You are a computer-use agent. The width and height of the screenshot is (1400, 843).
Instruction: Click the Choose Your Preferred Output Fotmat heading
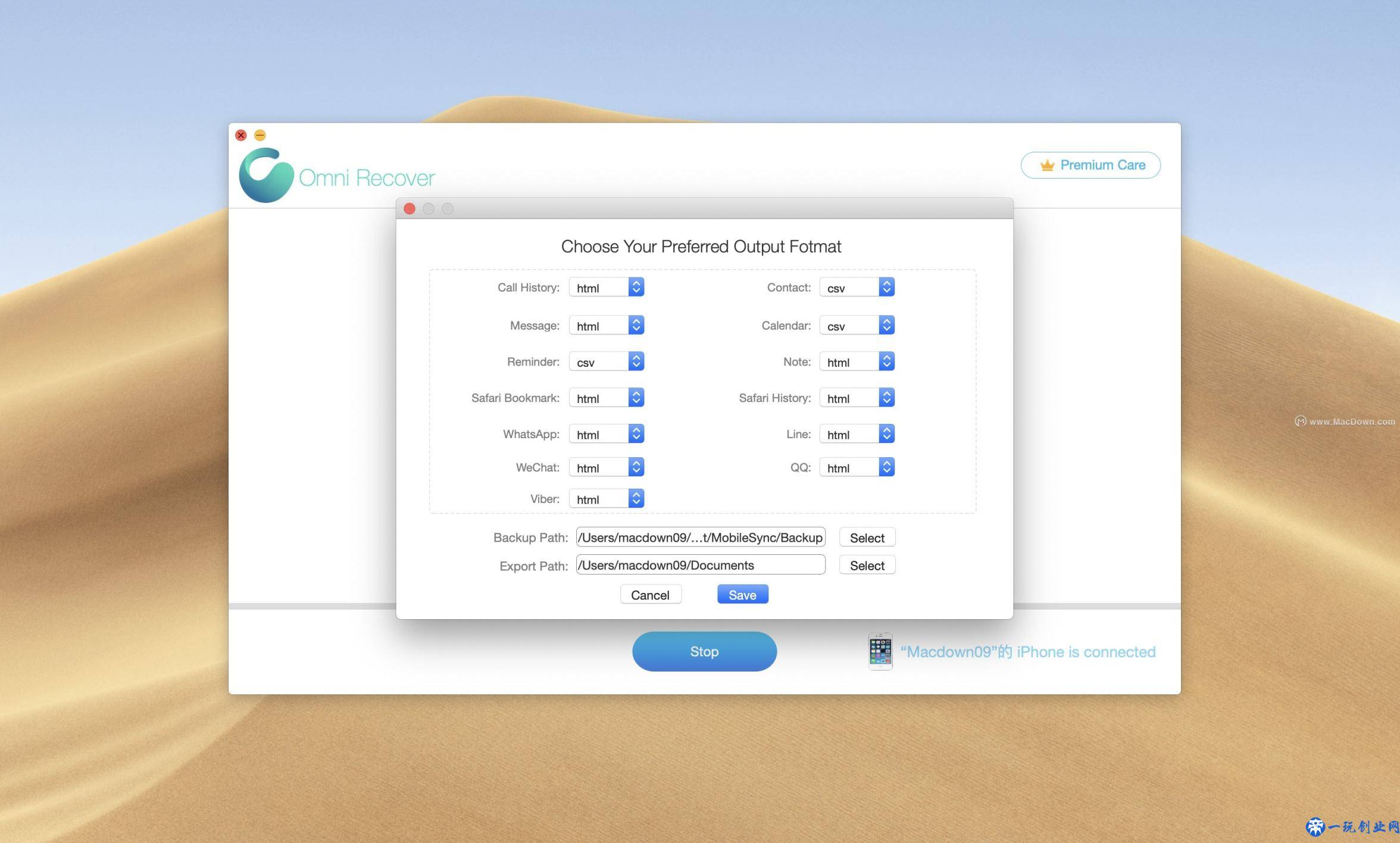pyautogui.click(x=701, y=246)
